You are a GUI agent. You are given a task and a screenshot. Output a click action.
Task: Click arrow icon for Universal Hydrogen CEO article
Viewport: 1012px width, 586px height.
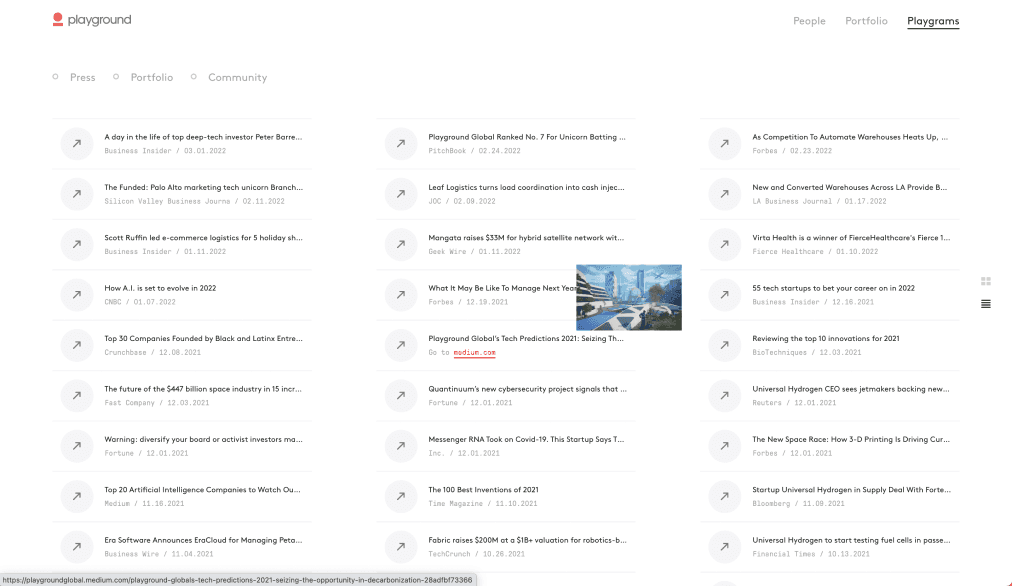click(725, 395)
